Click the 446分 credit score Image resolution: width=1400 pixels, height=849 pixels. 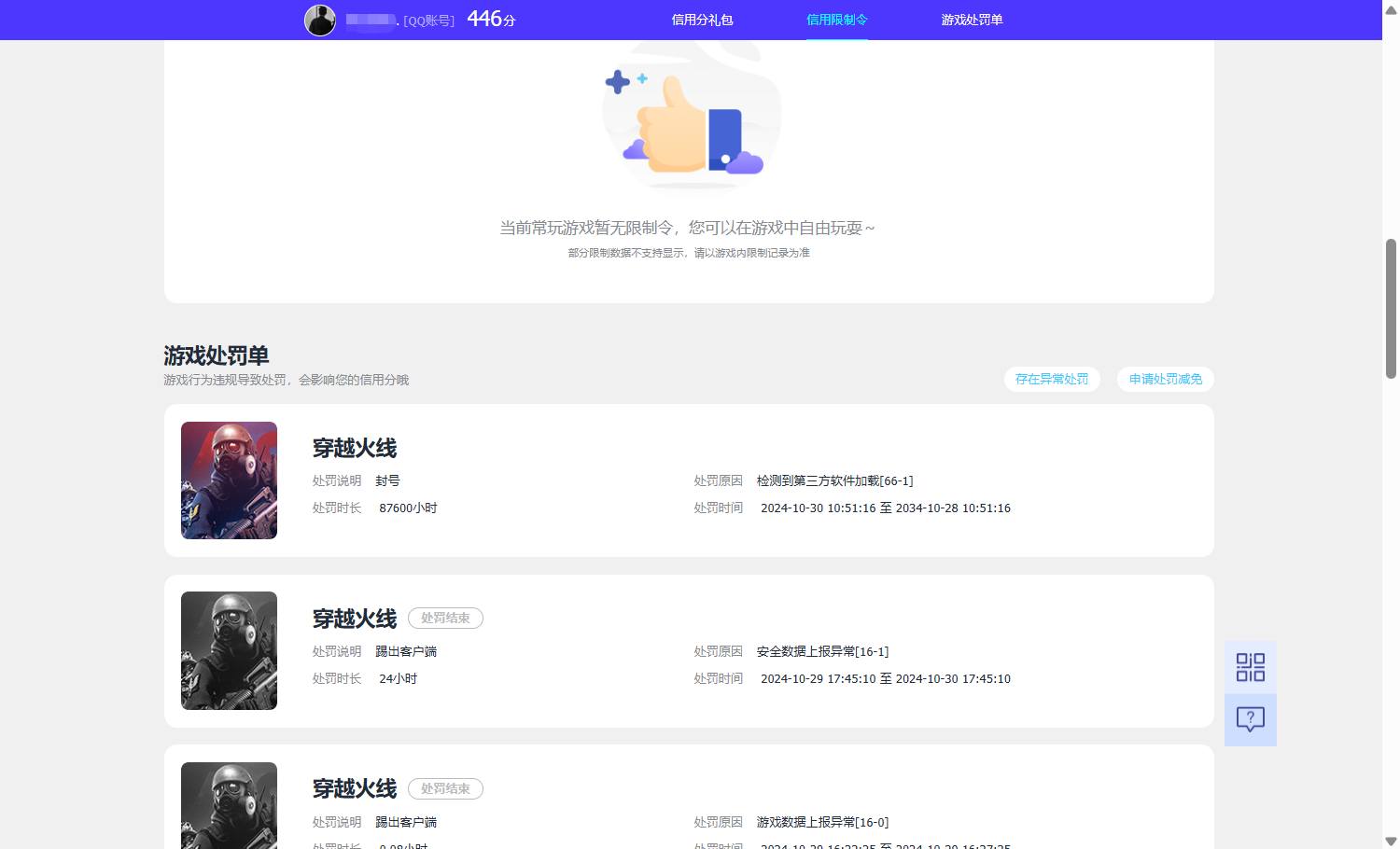(x=491, y=19)
